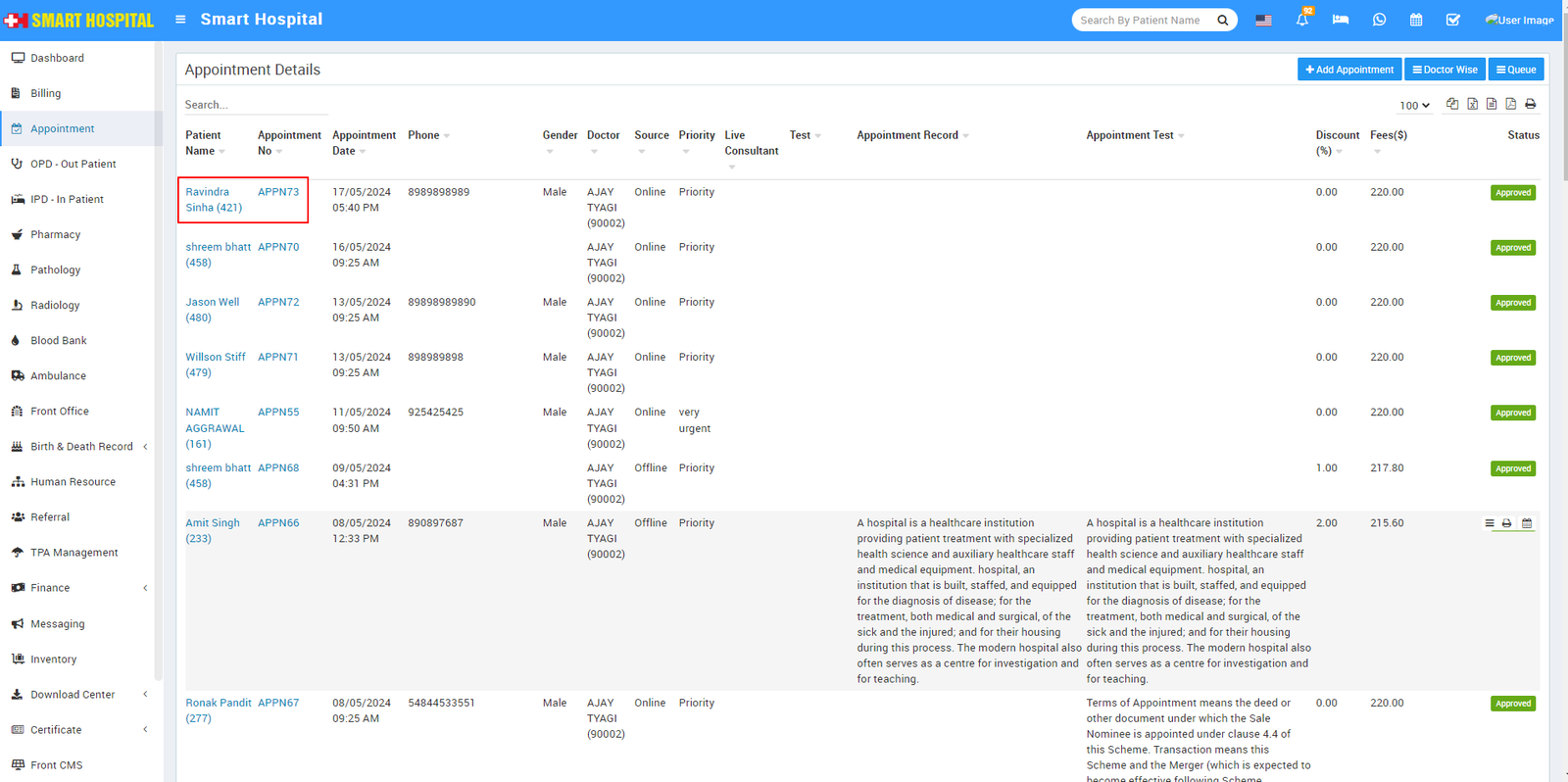Click the Add Appointment button
Image resolution: width=1568 pixels, height=782 pixels.
[x=1349, y=70]
